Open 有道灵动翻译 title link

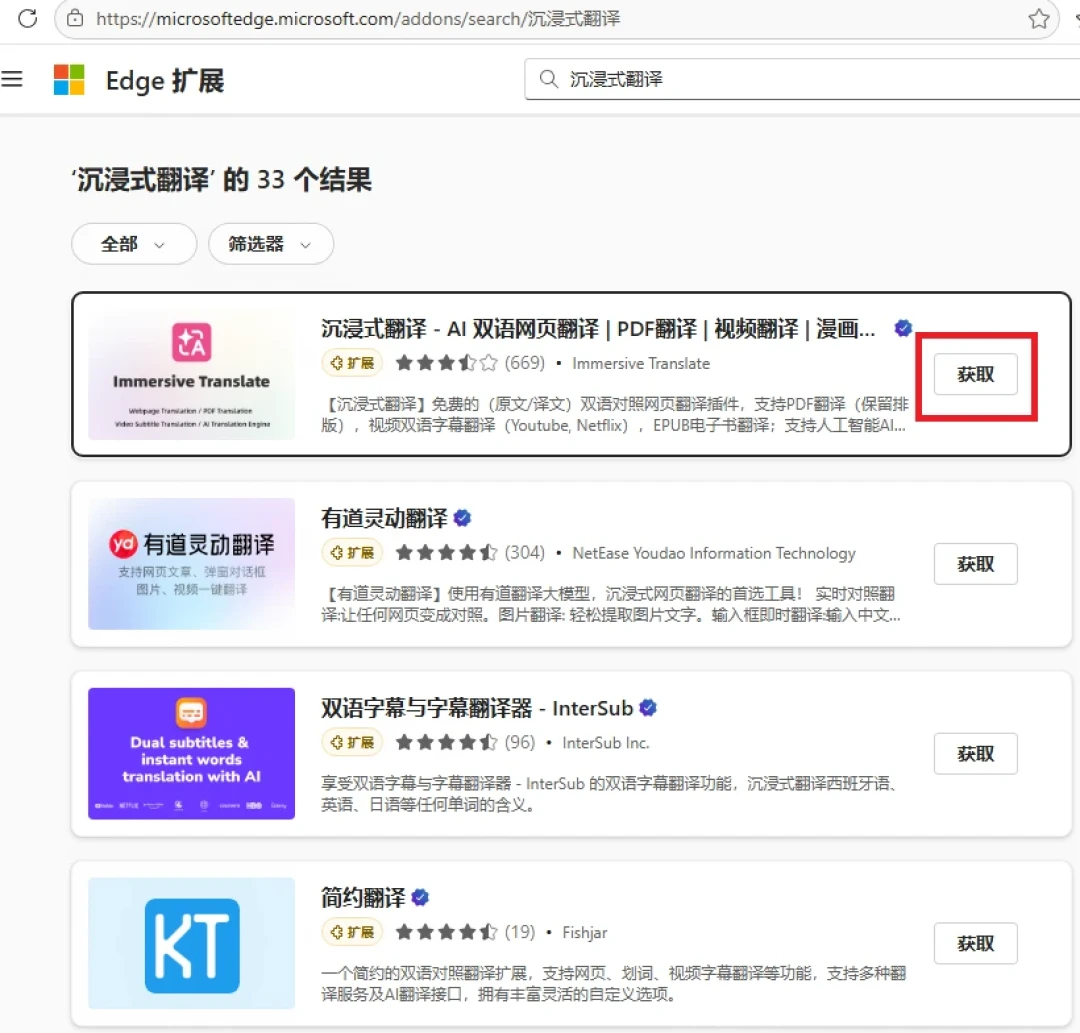point(384,519)
